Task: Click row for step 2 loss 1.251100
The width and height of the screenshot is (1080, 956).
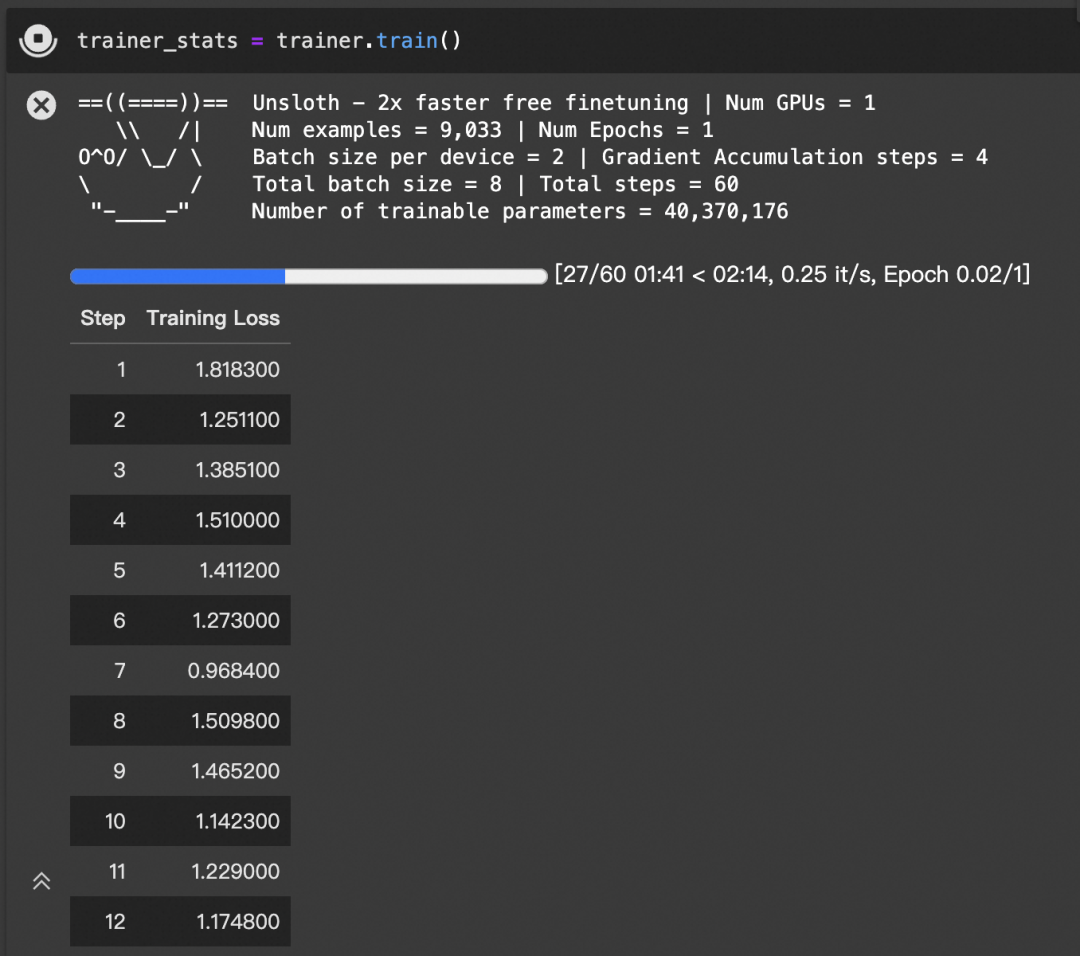Action: 180,419
